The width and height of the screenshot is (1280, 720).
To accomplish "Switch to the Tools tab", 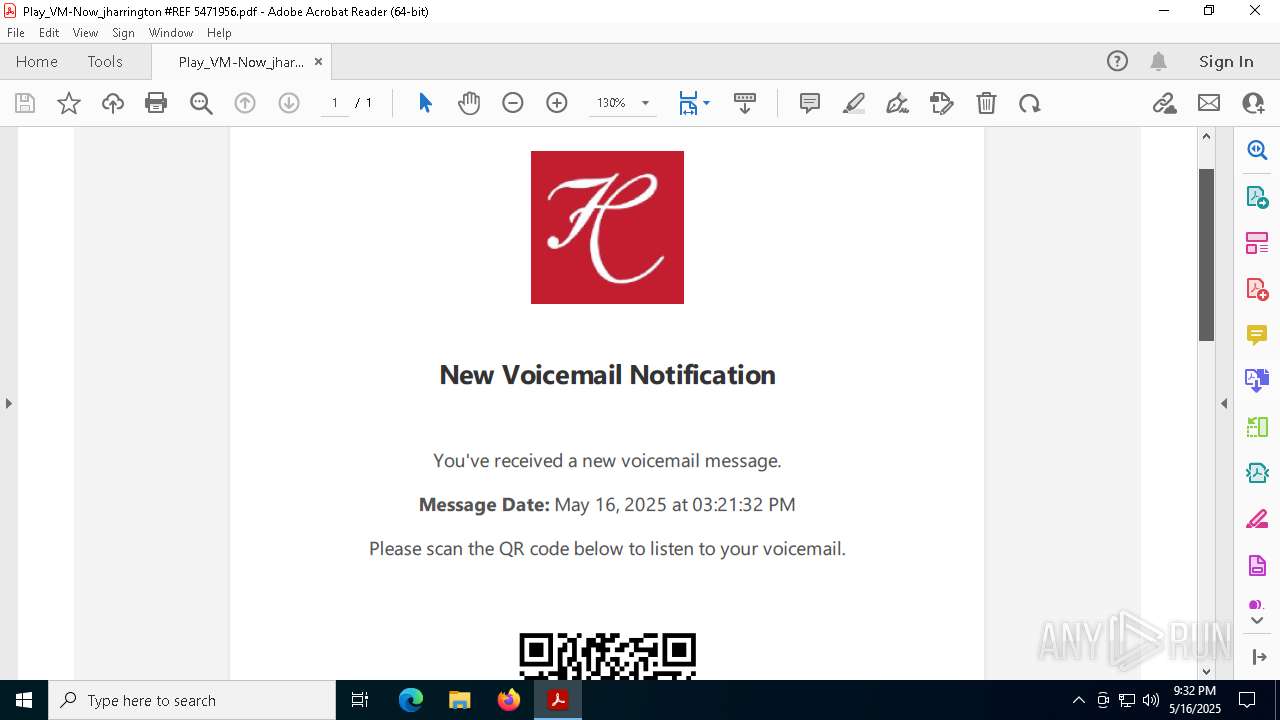I will point(105,61).
